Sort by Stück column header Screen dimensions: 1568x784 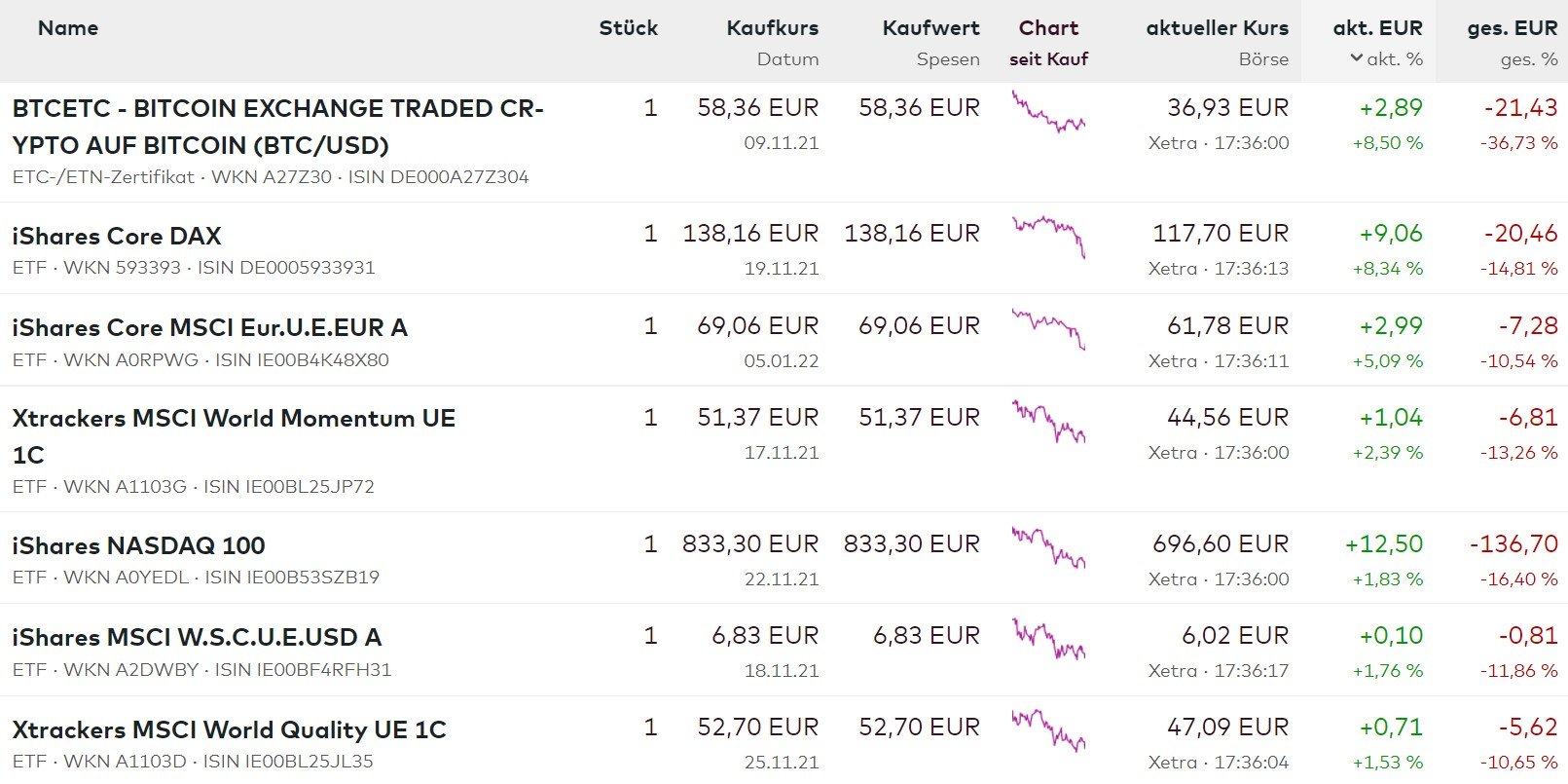coord(628,28)
